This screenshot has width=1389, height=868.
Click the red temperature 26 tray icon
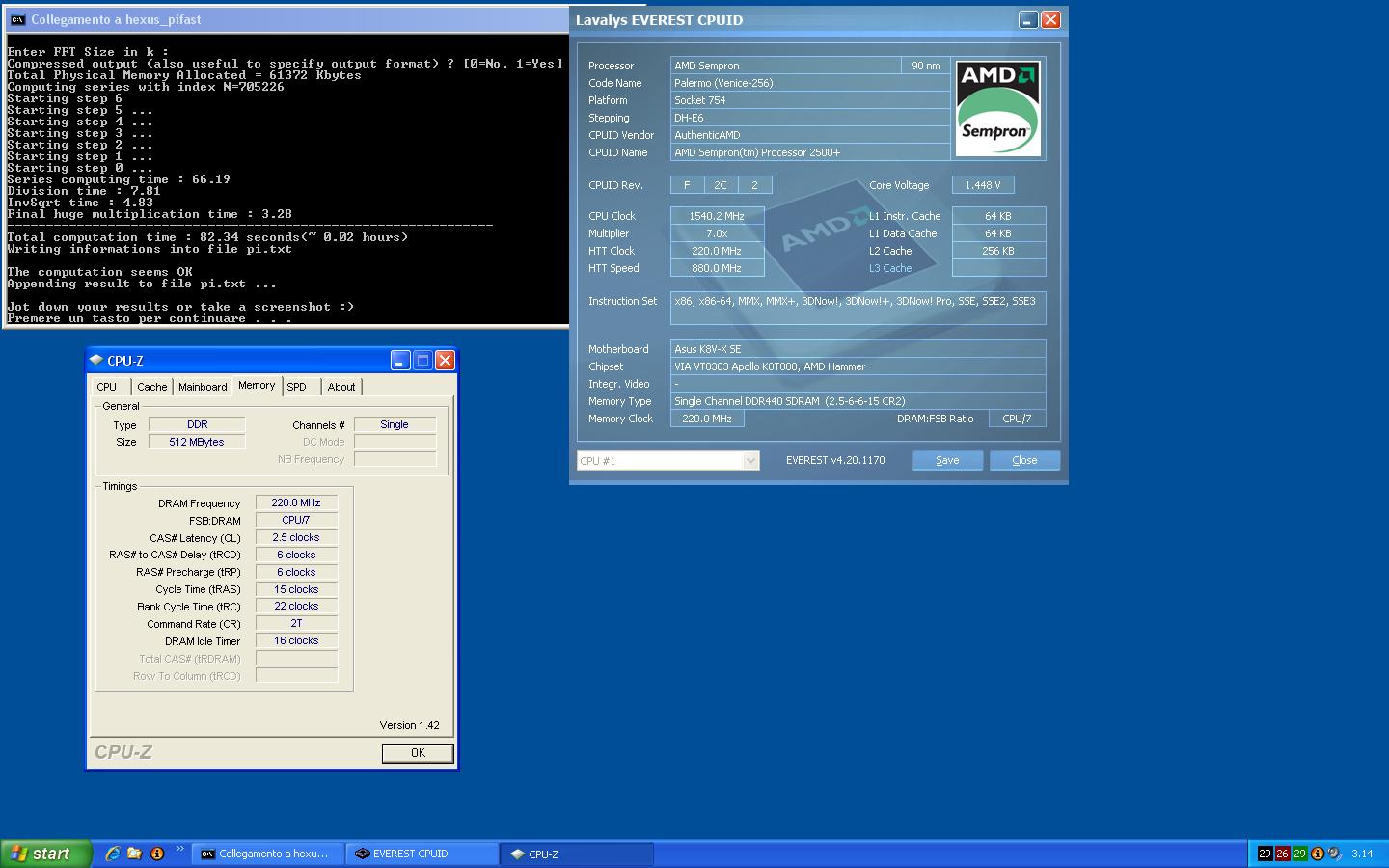click(x=1282, y=854)
